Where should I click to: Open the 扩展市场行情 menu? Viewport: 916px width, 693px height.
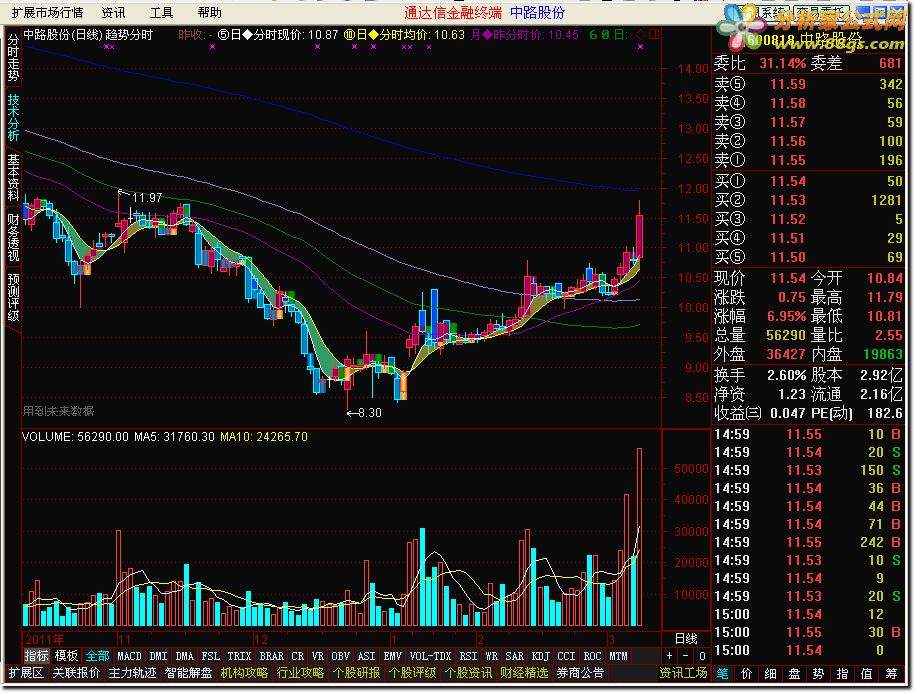pos(47,12)
